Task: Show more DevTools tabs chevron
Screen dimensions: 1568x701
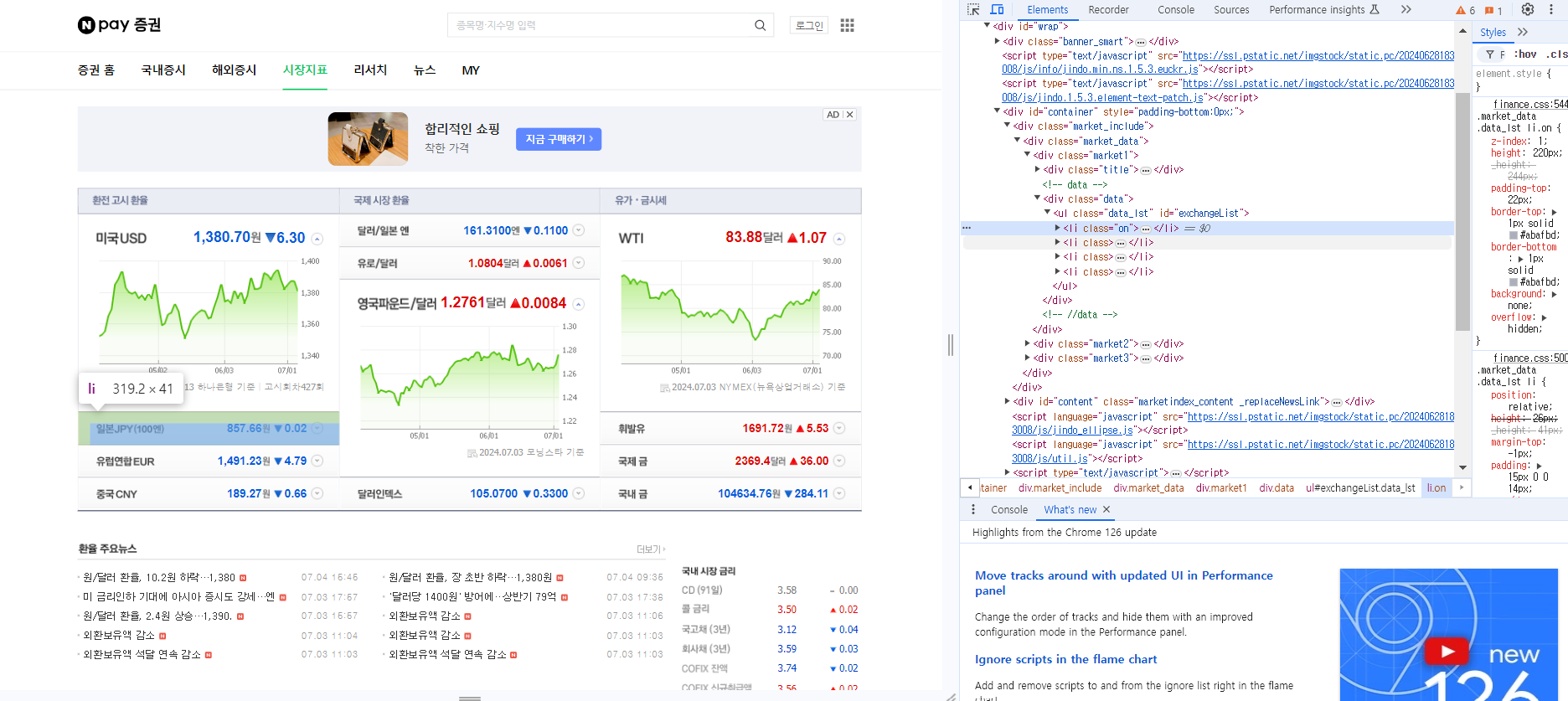Action: tap(1406, 10)
